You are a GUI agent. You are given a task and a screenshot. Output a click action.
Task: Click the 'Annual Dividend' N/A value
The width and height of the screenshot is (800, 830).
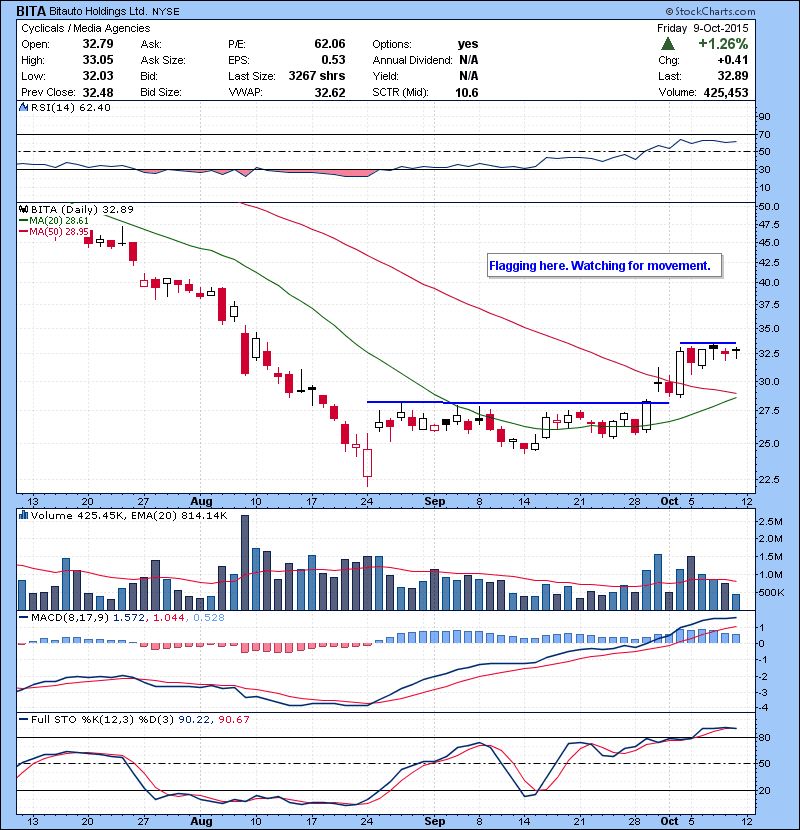[469, 60]
